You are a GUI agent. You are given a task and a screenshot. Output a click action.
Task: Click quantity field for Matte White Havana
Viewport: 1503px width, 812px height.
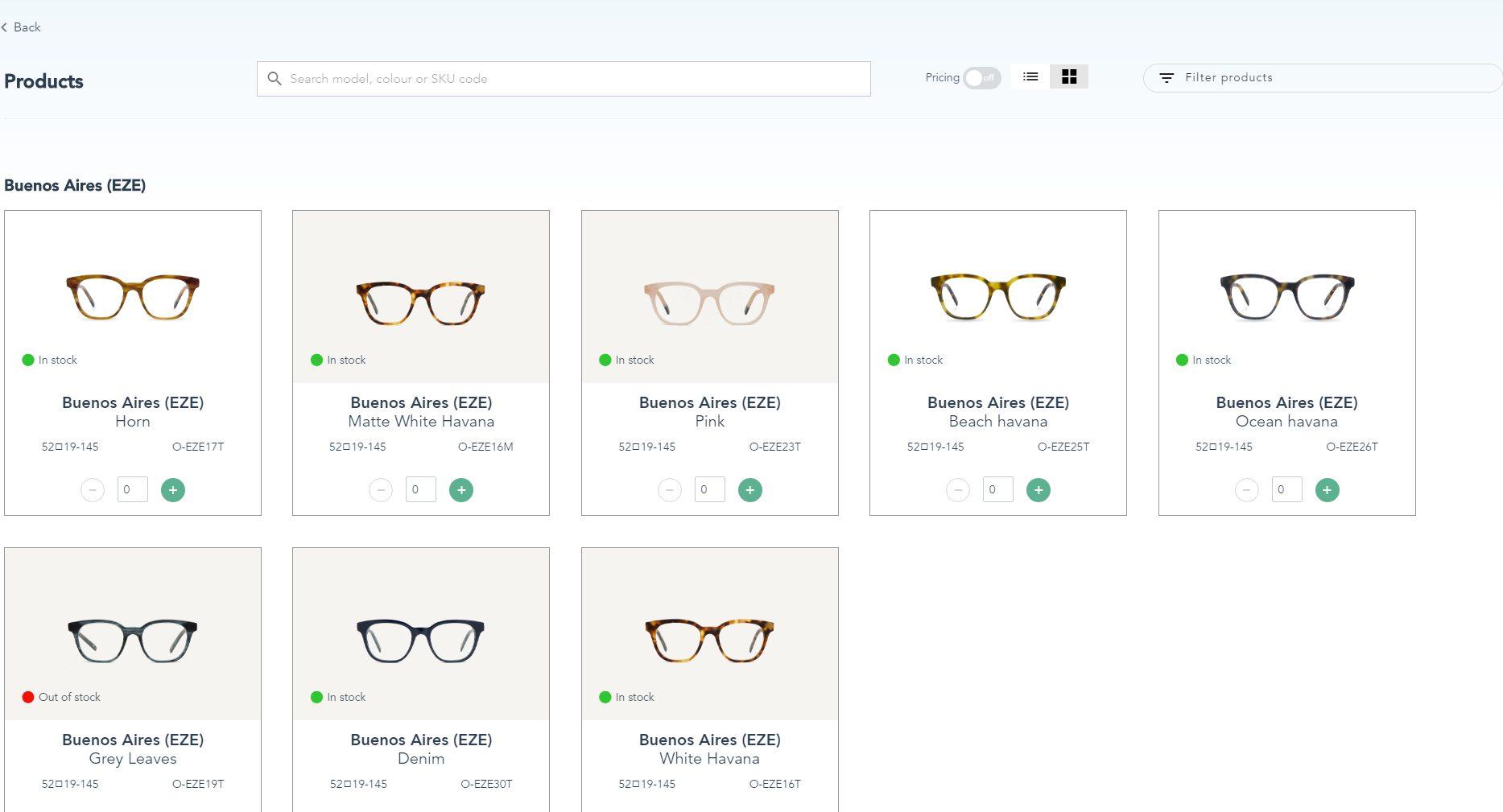coord(421,489)
